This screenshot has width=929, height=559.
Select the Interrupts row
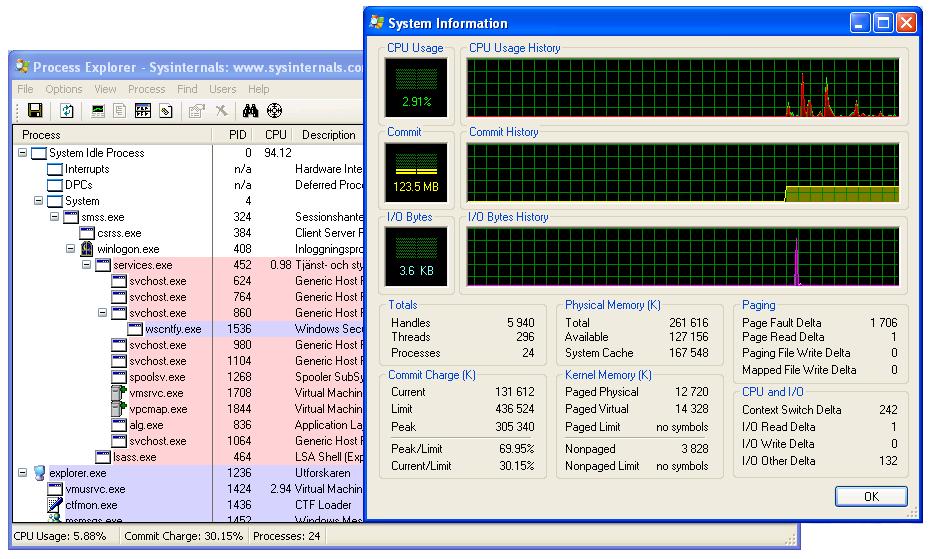188,169
